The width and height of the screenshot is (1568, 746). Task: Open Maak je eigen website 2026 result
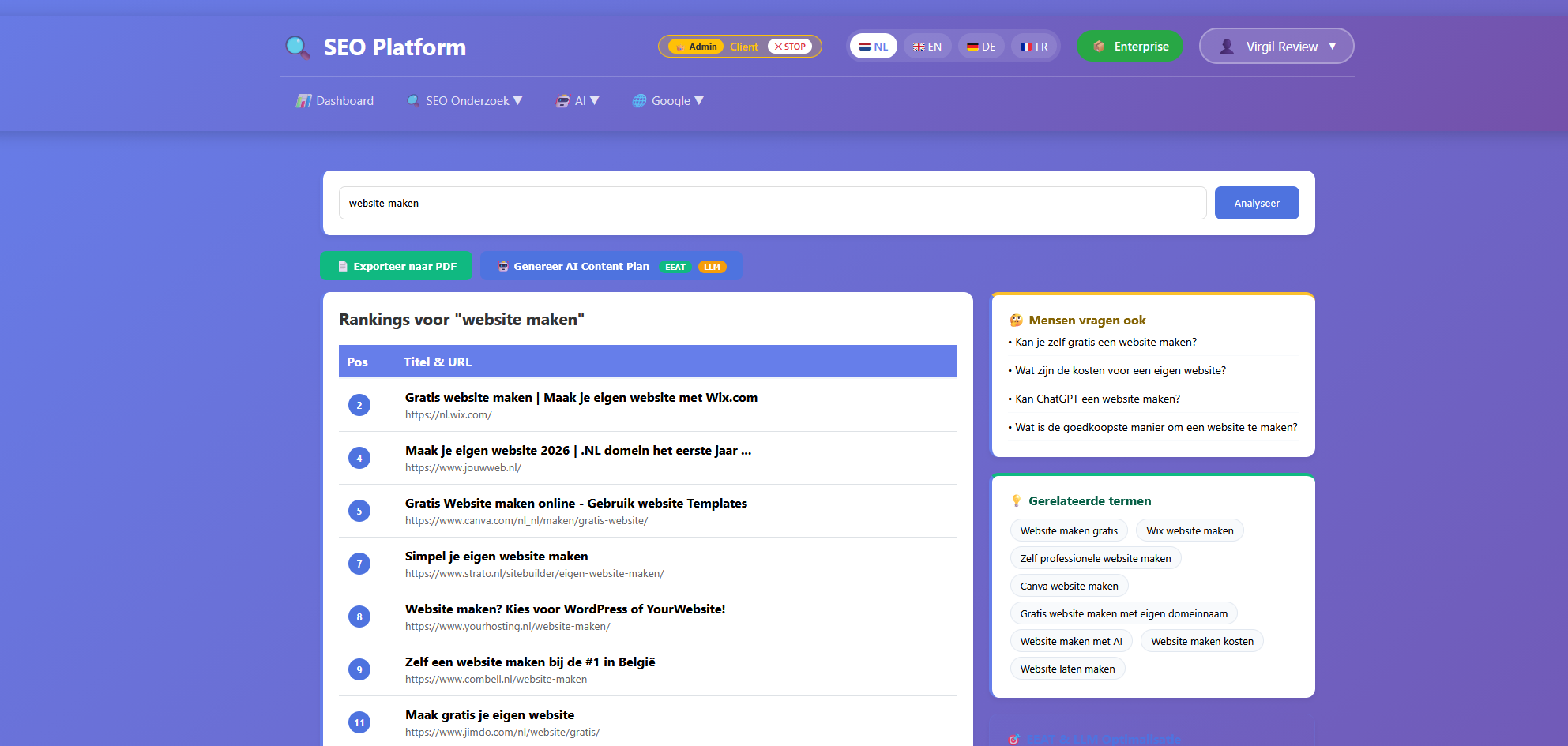coord(578,451)
